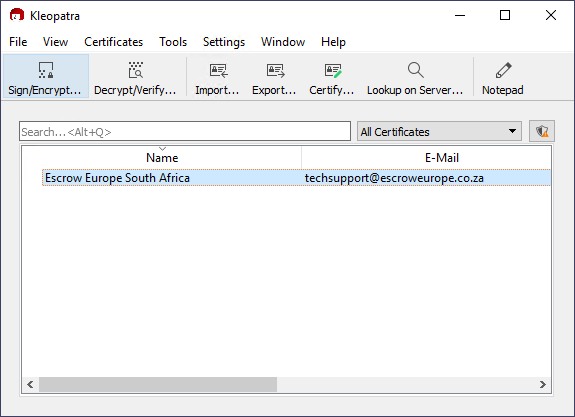Open the All Certificates filter dropdown
This screenshot has height=417, width=575.
pyautogui.click(x=439, y=131)
